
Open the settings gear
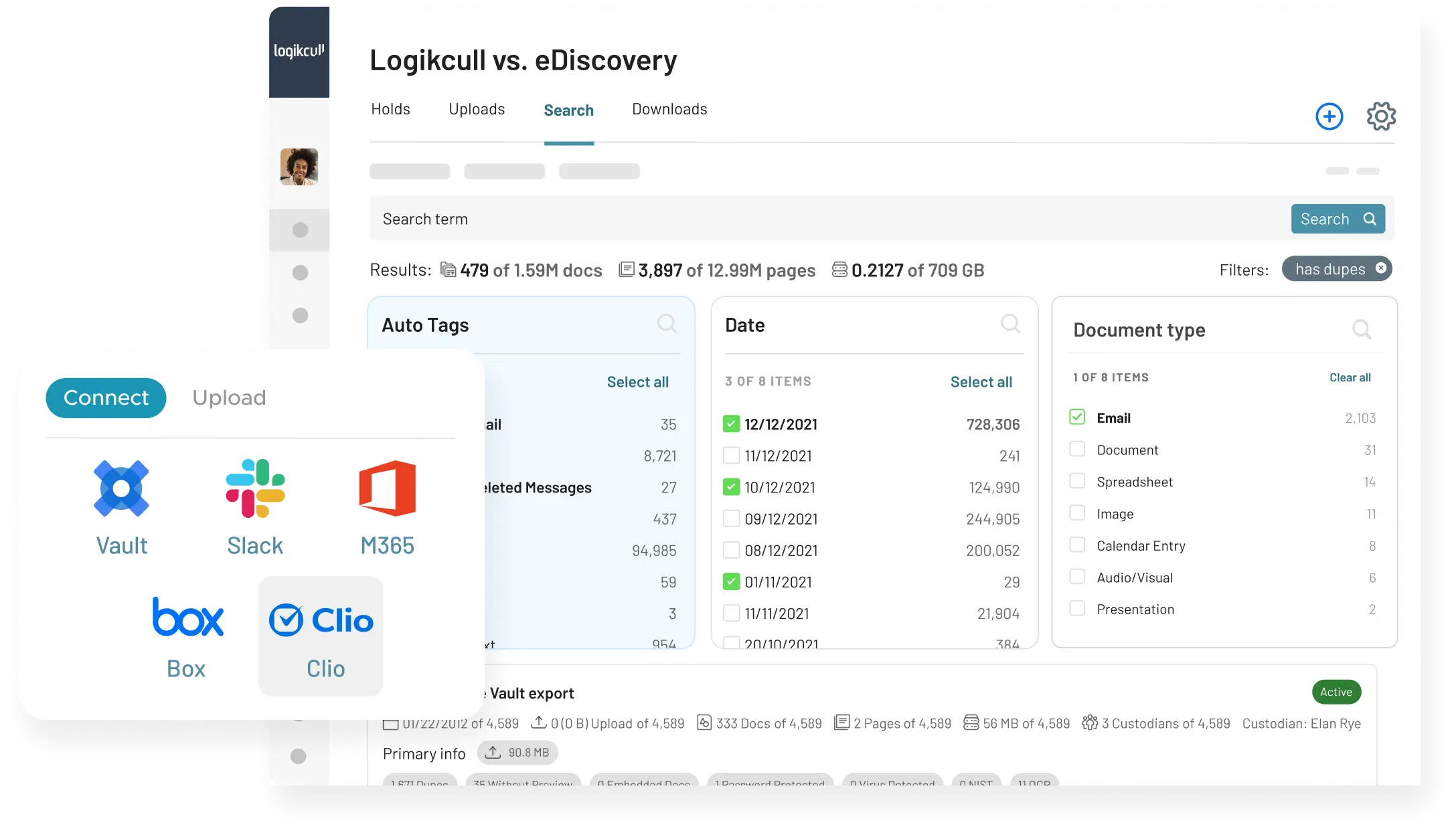click(1380, 116)
